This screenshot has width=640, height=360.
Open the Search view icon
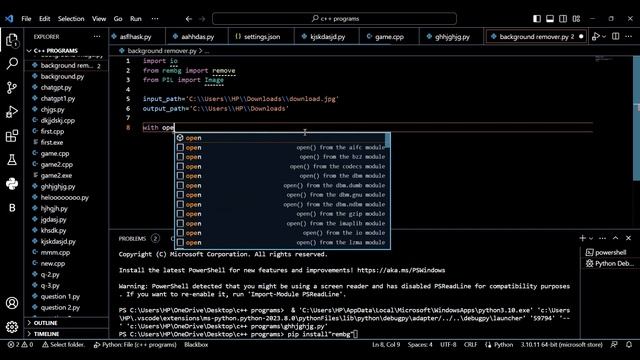tap(12, 64)
